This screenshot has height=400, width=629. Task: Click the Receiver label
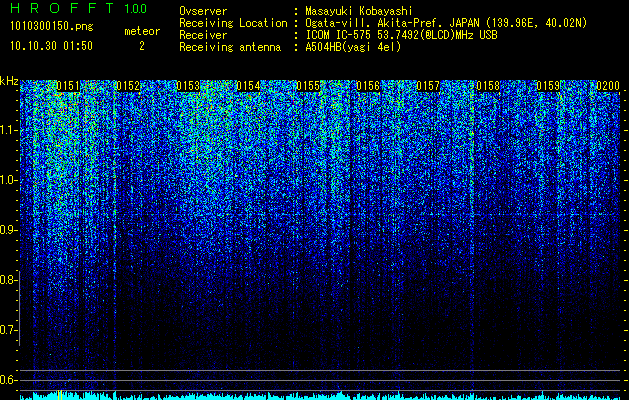point(203,35)
